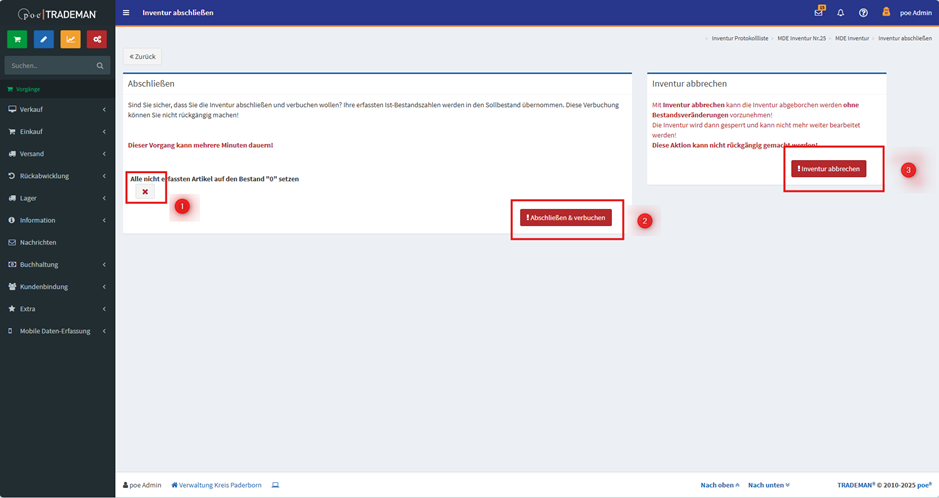Click Abschließen & verbuchen button
The image size is (939, 498).
(566, 218)
